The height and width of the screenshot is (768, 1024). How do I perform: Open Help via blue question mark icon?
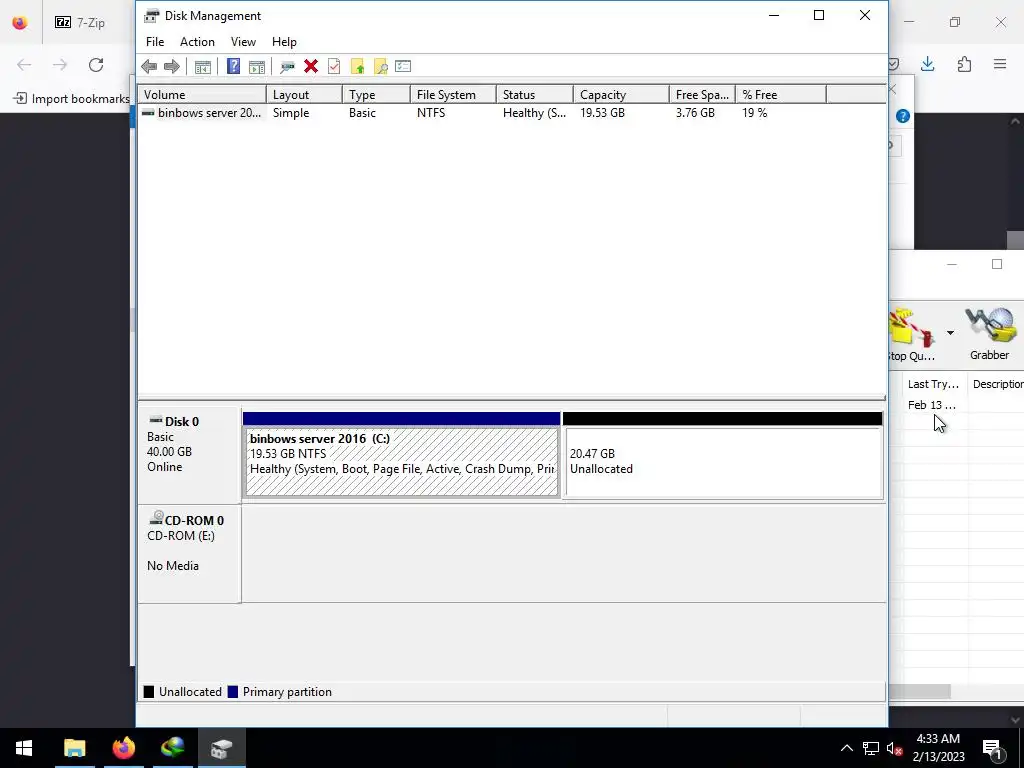point(233,66)
